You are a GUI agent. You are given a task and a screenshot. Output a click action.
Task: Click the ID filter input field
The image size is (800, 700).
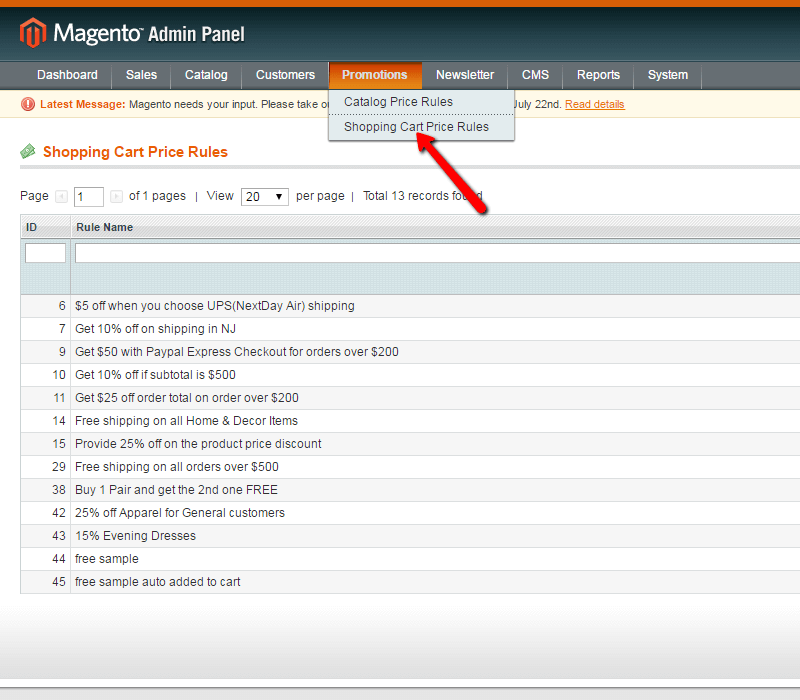45,254
